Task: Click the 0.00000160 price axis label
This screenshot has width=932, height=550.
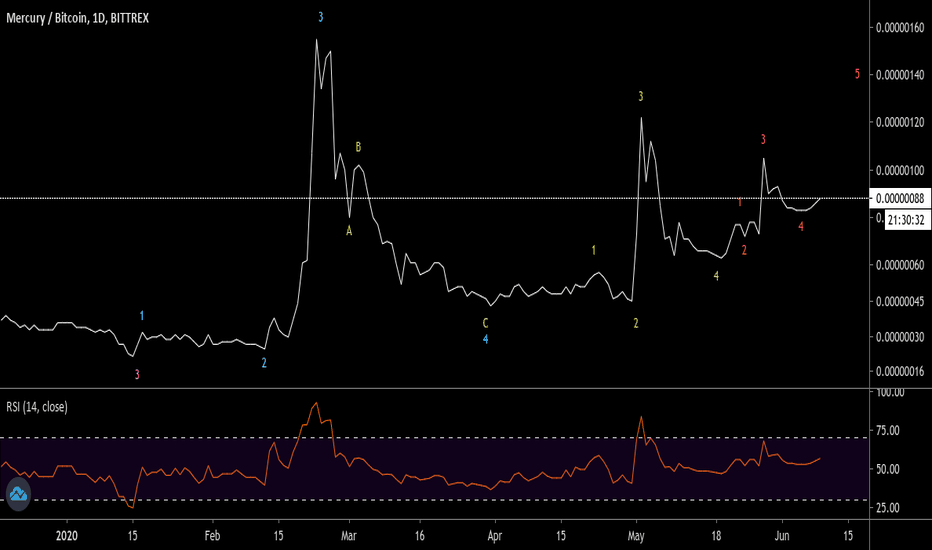Action: click(x=900, y=28)
